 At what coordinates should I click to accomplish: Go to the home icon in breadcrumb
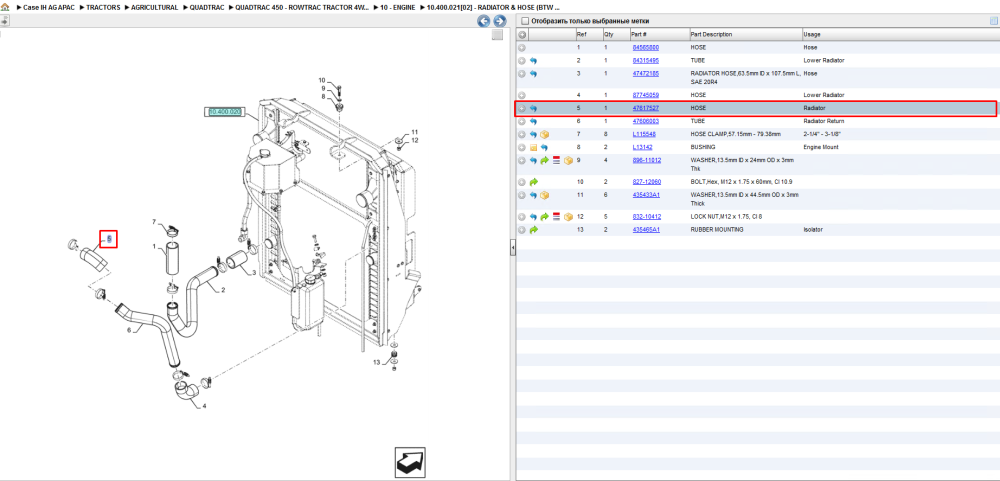click(x=5, y=7)
